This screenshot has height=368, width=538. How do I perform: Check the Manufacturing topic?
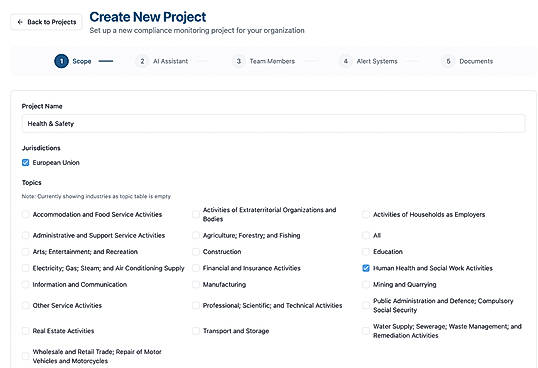tap(196, 285)
